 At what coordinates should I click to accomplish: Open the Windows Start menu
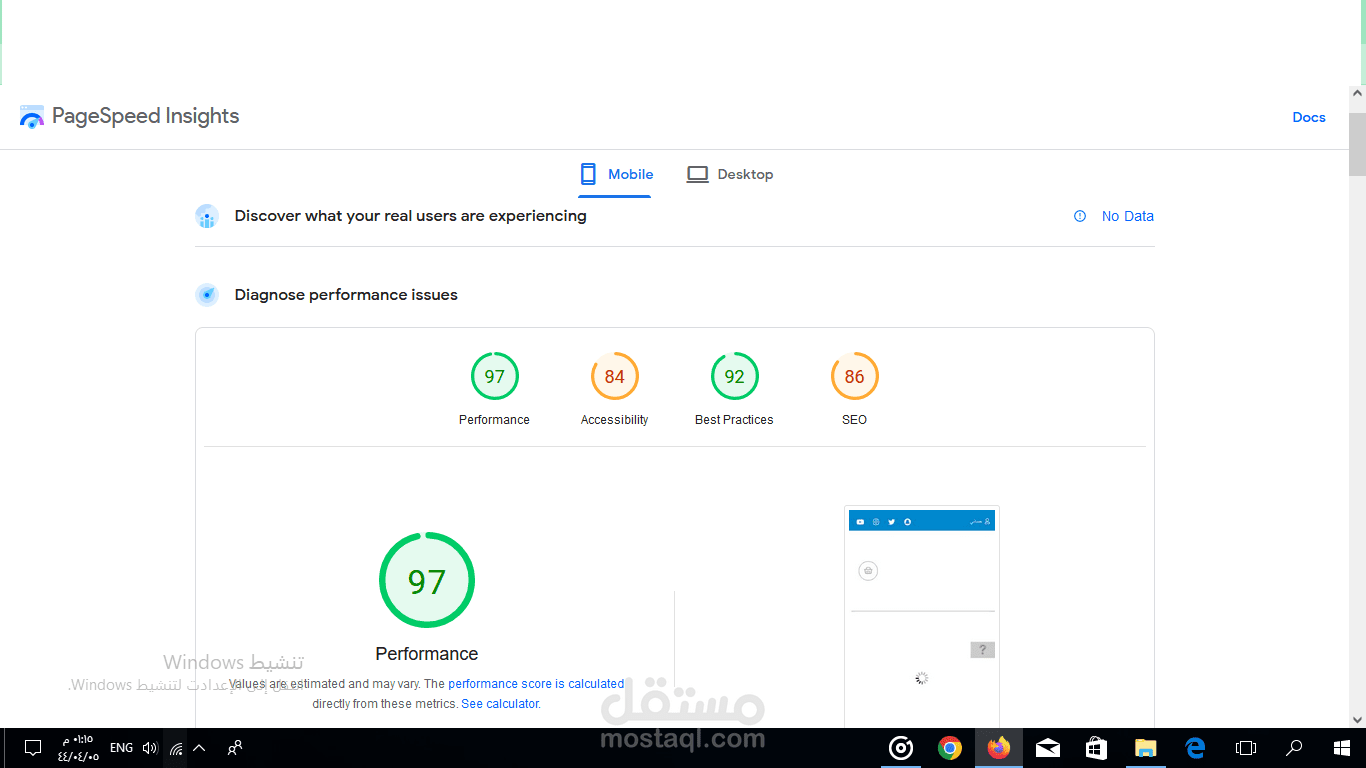click(x=1342, y=748)
